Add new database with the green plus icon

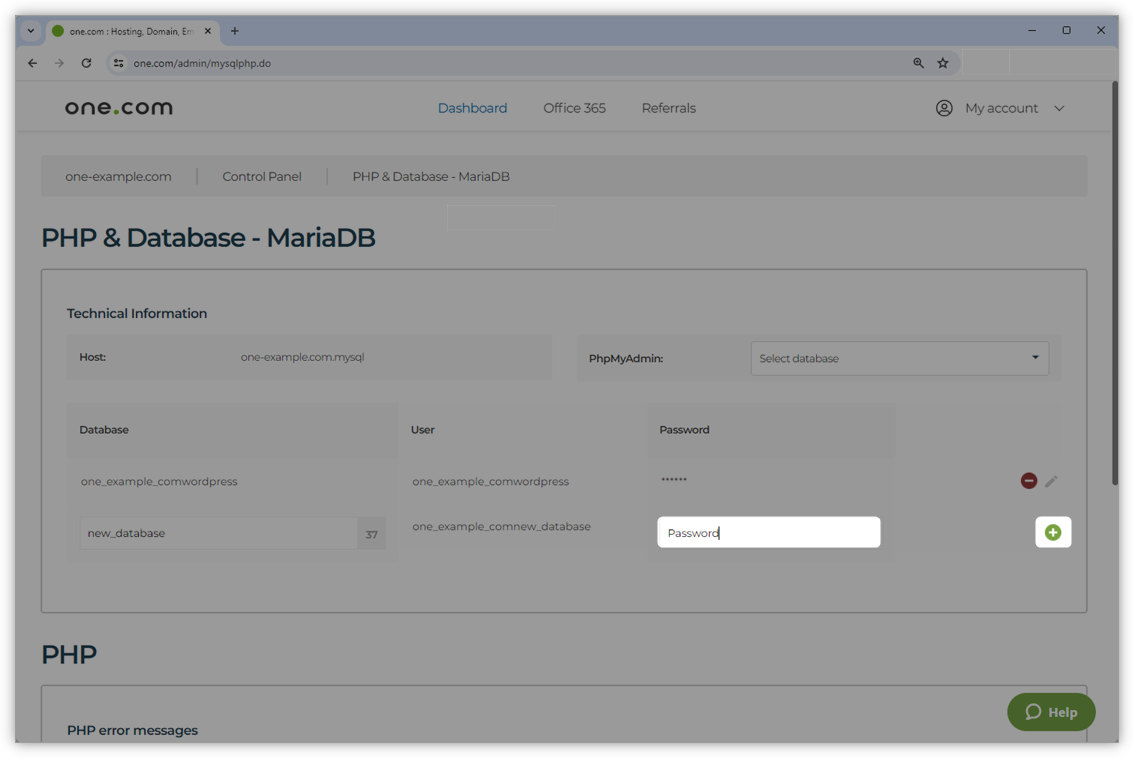pyautogui.click(x=1053, y=532)
